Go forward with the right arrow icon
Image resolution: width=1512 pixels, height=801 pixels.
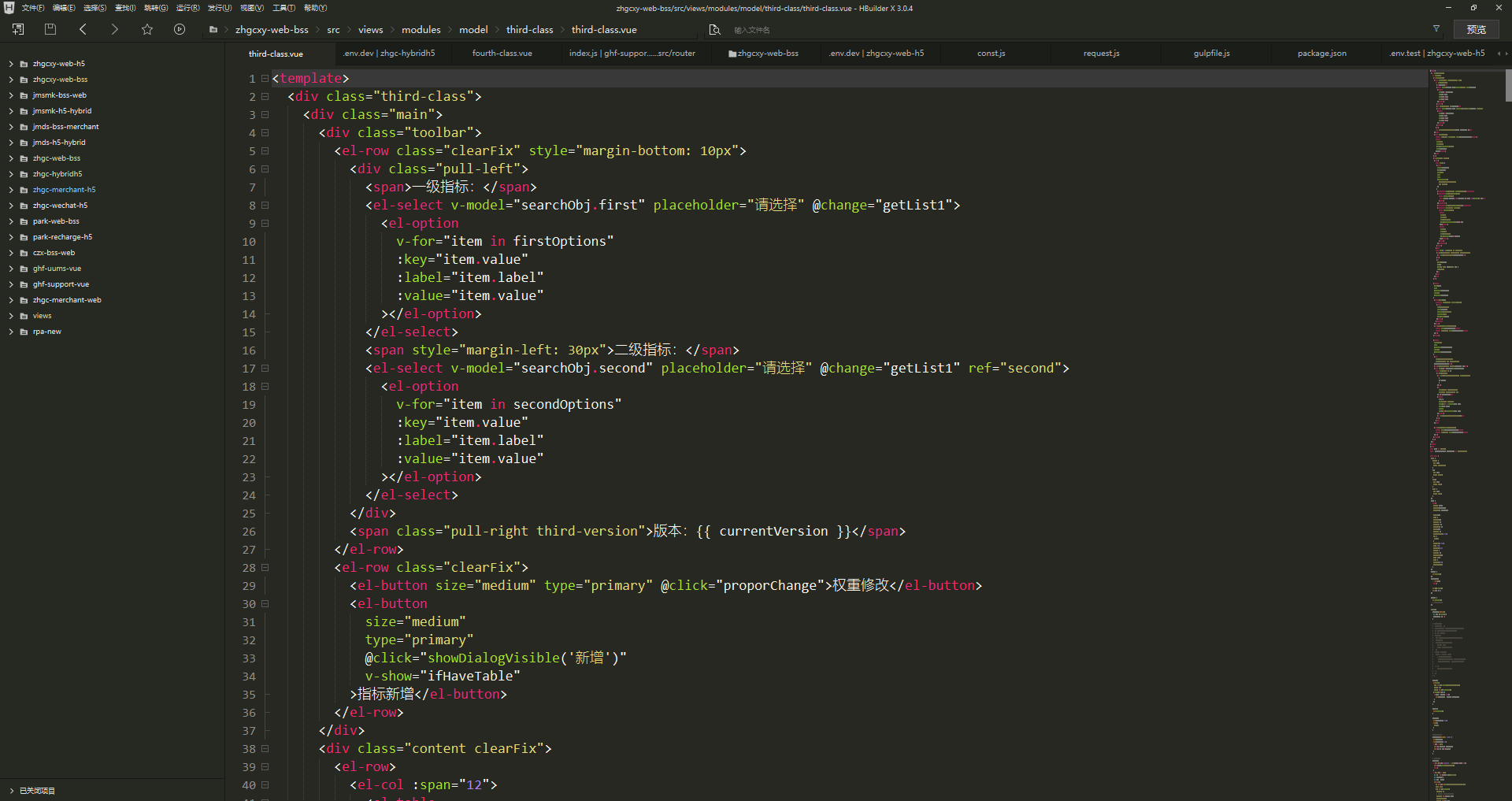point(115,29)
